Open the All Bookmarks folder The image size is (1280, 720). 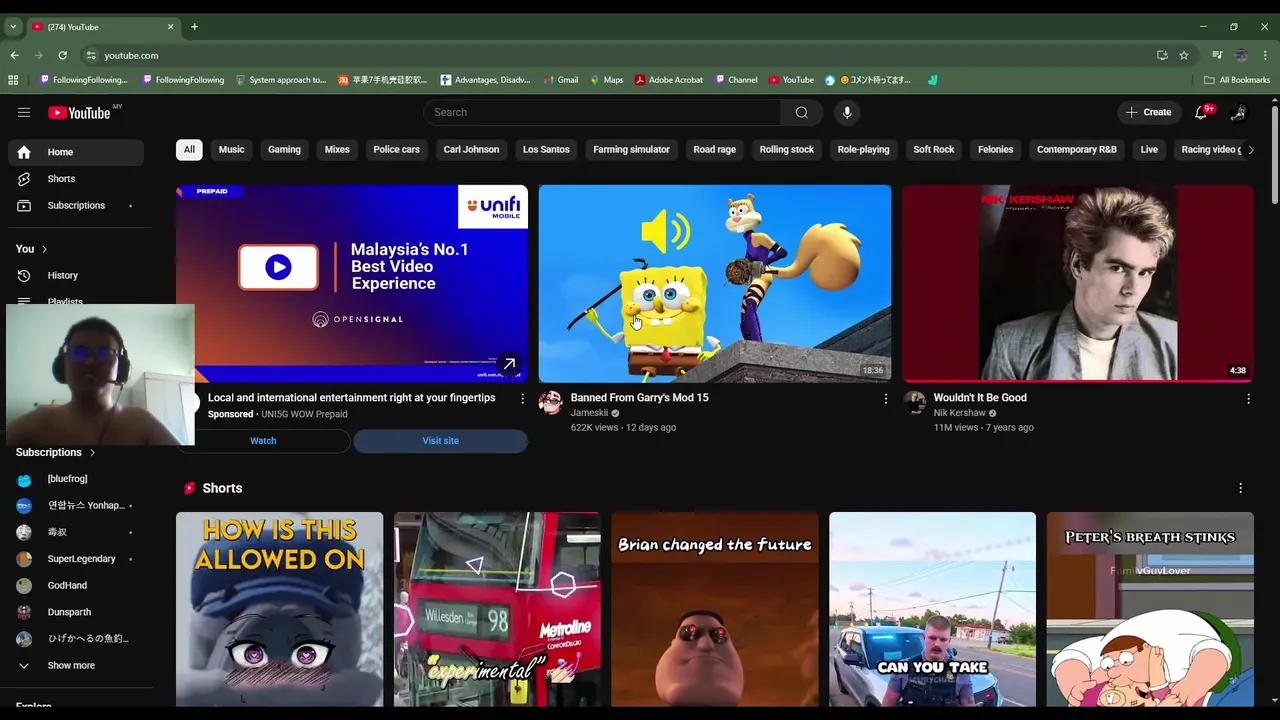tap(1237, 80)
